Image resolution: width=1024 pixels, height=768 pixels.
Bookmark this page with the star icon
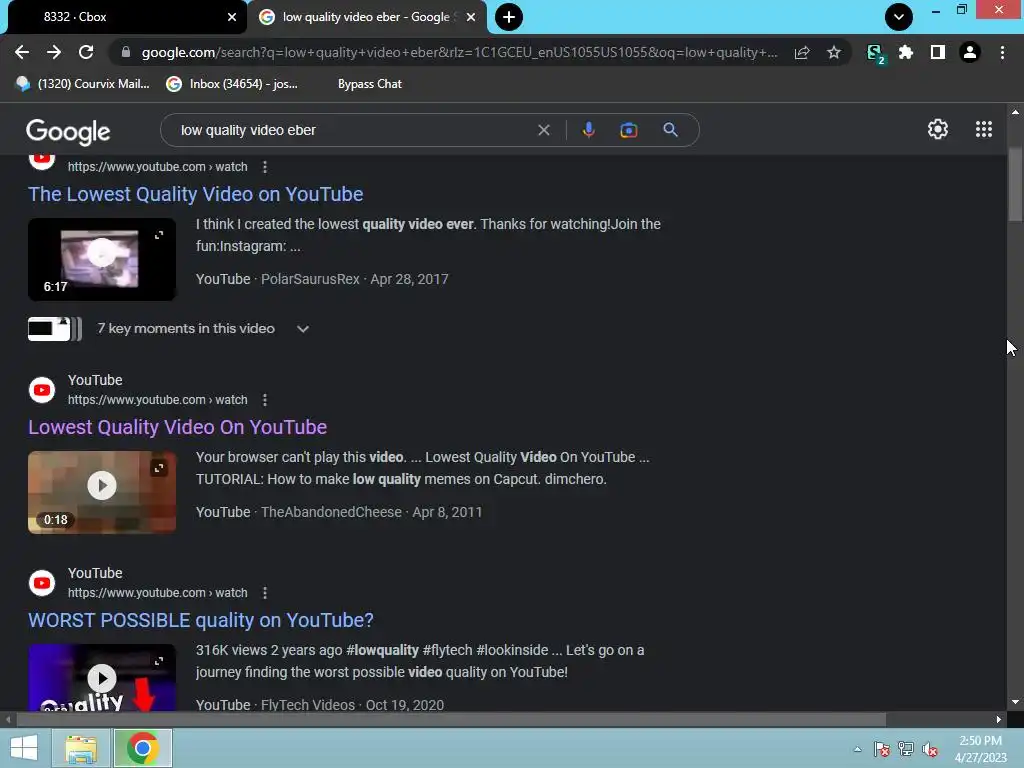(x=833, y=52)
